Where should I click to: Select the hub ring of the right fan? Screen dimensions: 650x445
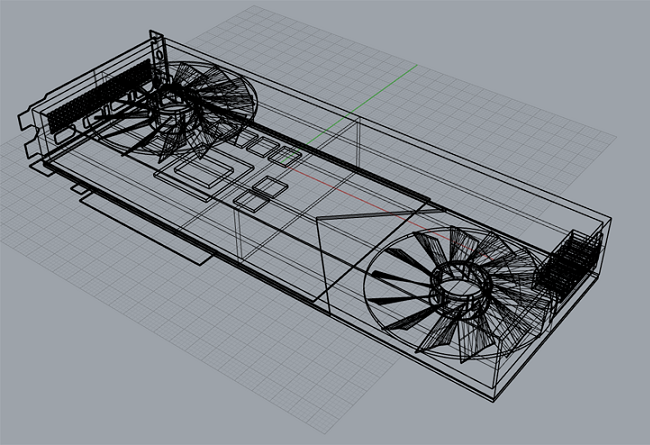(462, 288)
